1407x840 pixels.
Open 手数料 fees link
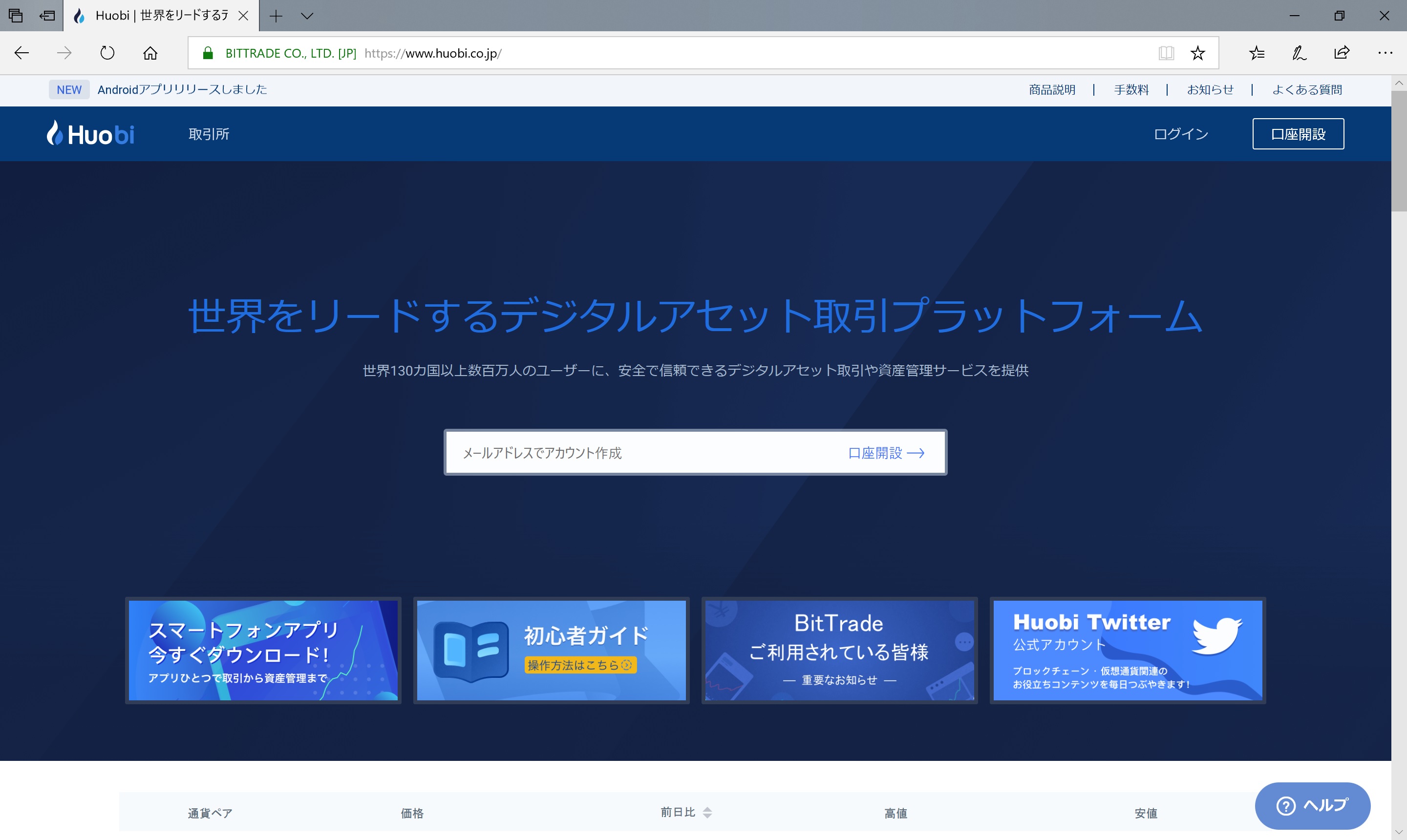[x=1130, y=89]
